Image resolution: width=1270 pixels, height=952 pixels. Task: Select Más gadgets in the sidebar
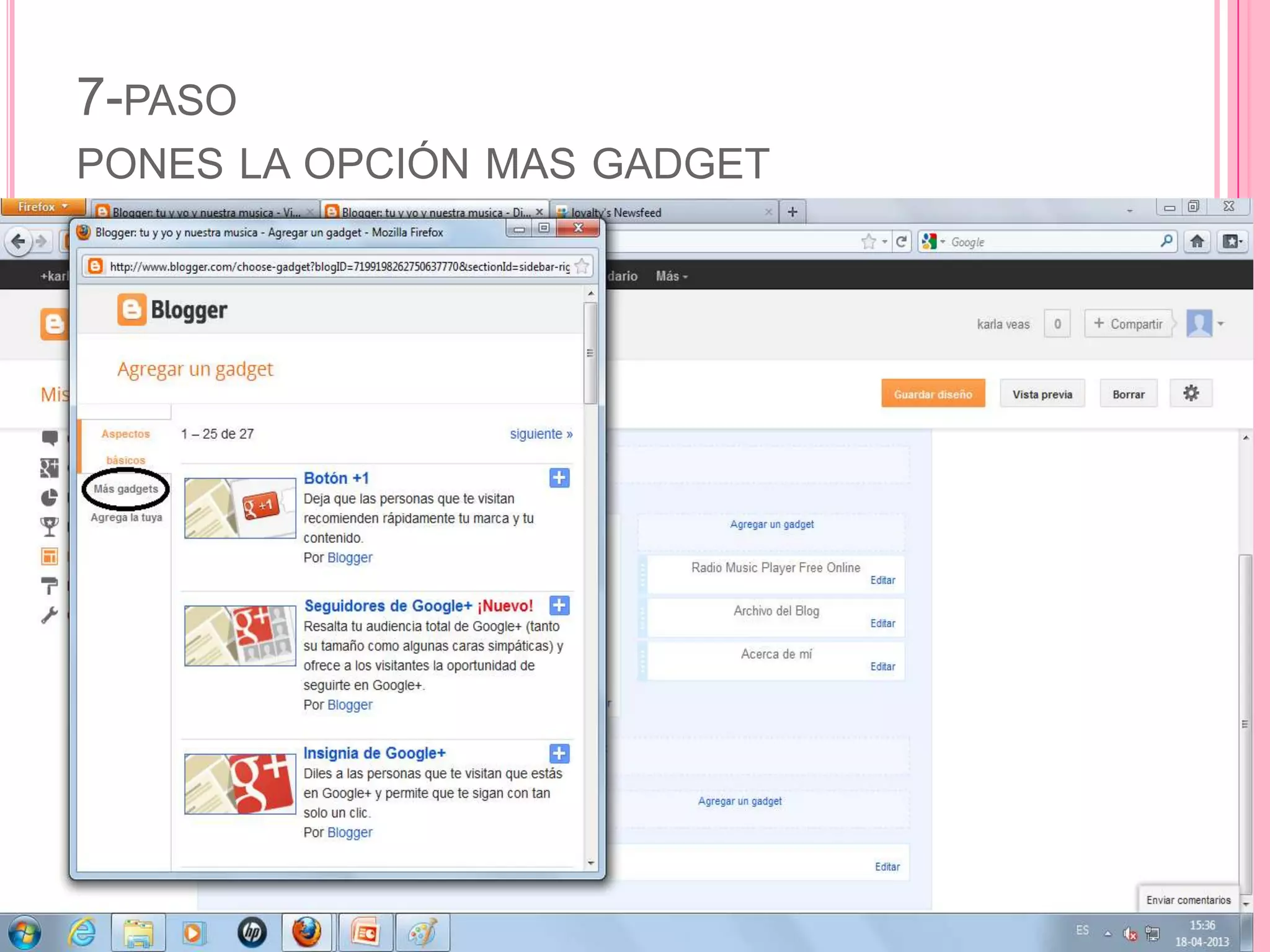click(126, 489)
